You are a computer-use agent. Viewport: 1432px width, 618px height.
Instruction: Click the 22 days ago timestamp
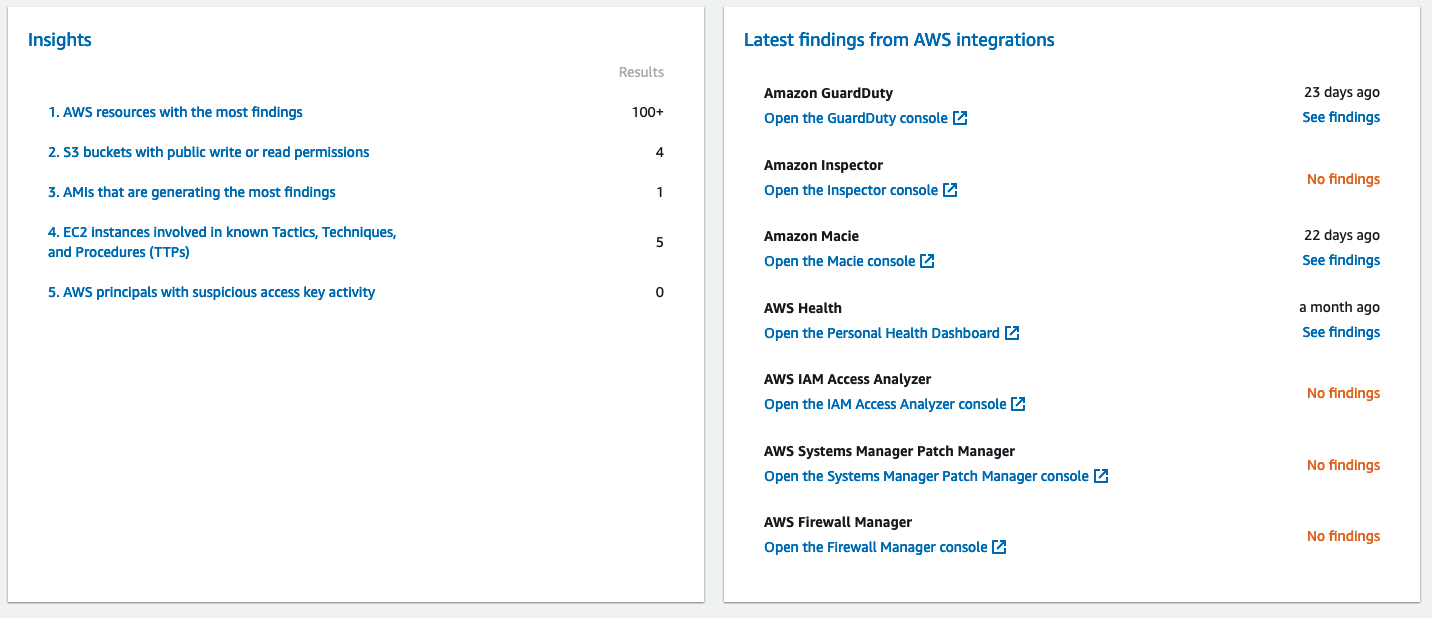coord(1342,235)
